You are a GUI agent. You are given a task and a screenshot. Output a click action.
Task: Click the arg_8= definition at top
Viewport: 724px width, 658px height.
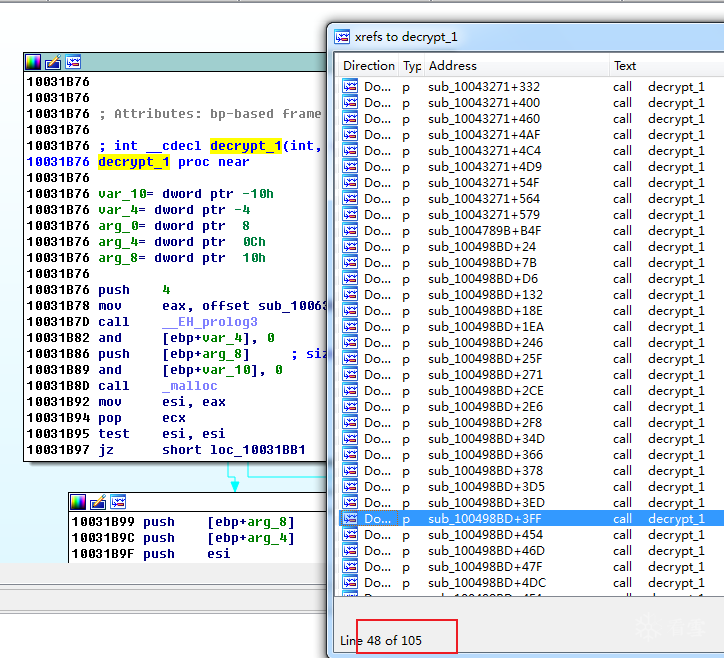click(182, 258)
